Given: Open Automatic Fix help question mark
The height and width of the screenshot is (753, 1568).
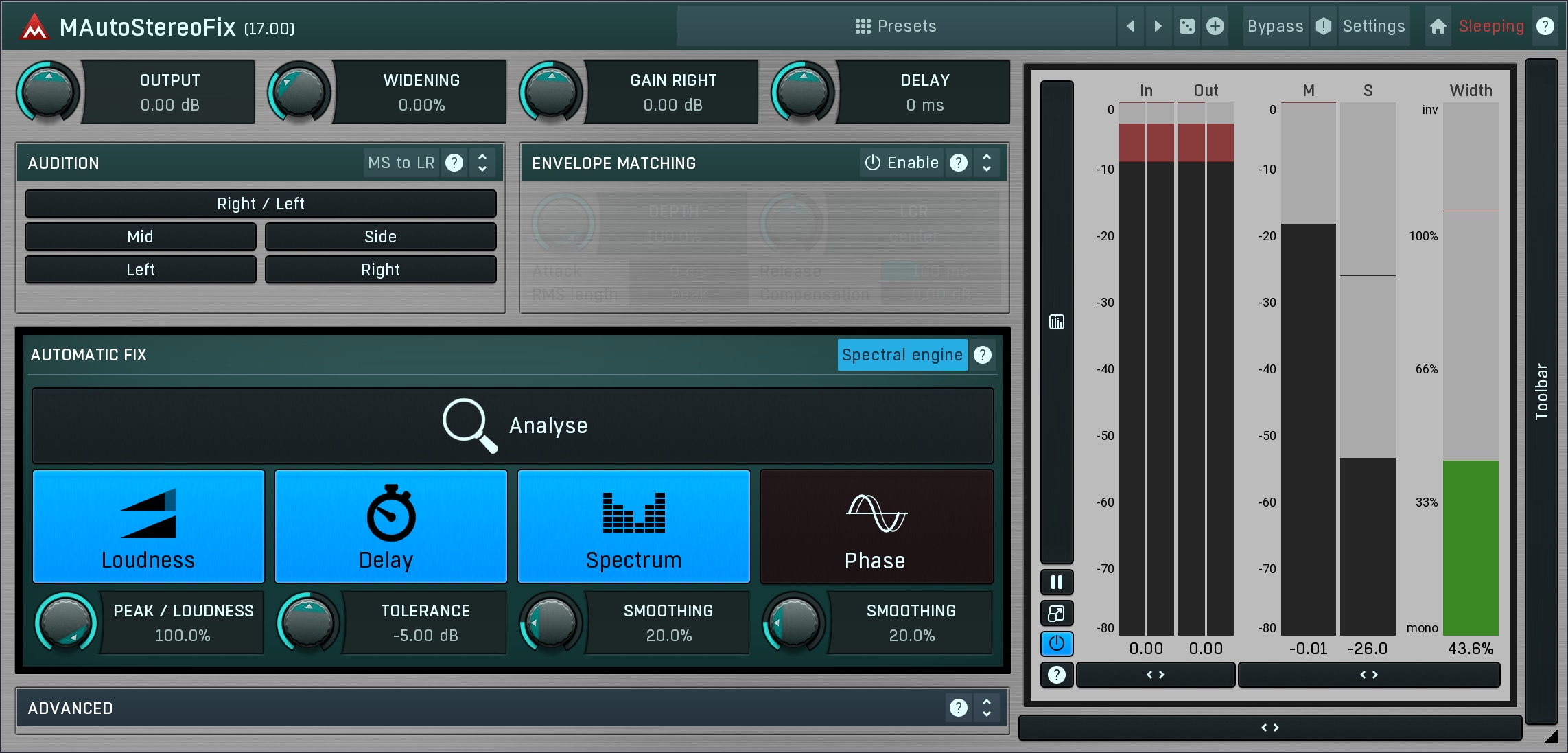Looking at the screenshot, I should [x=983, y=355].
